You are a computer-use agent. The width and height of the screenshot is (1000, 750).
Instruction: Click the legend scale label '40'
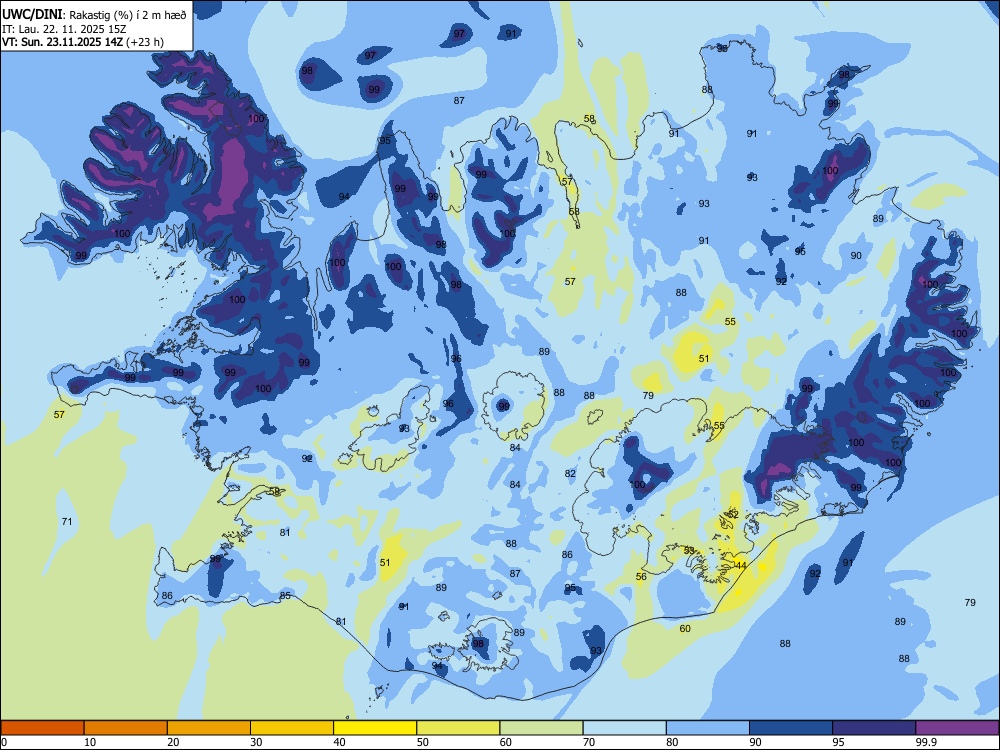tap(340, 742)
